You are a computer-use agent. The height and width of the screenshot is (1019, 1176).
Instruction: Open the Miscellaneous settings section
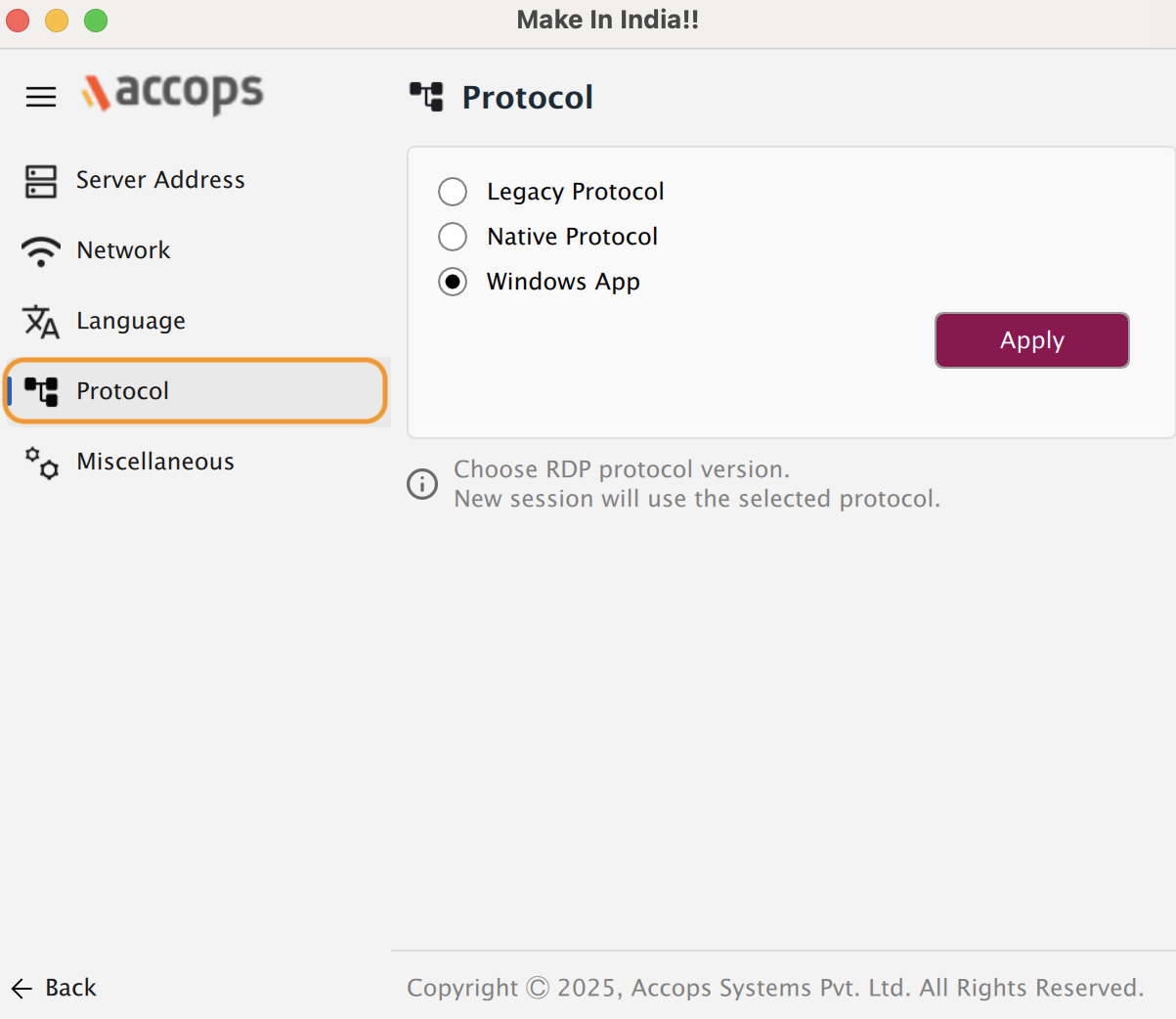155,463
